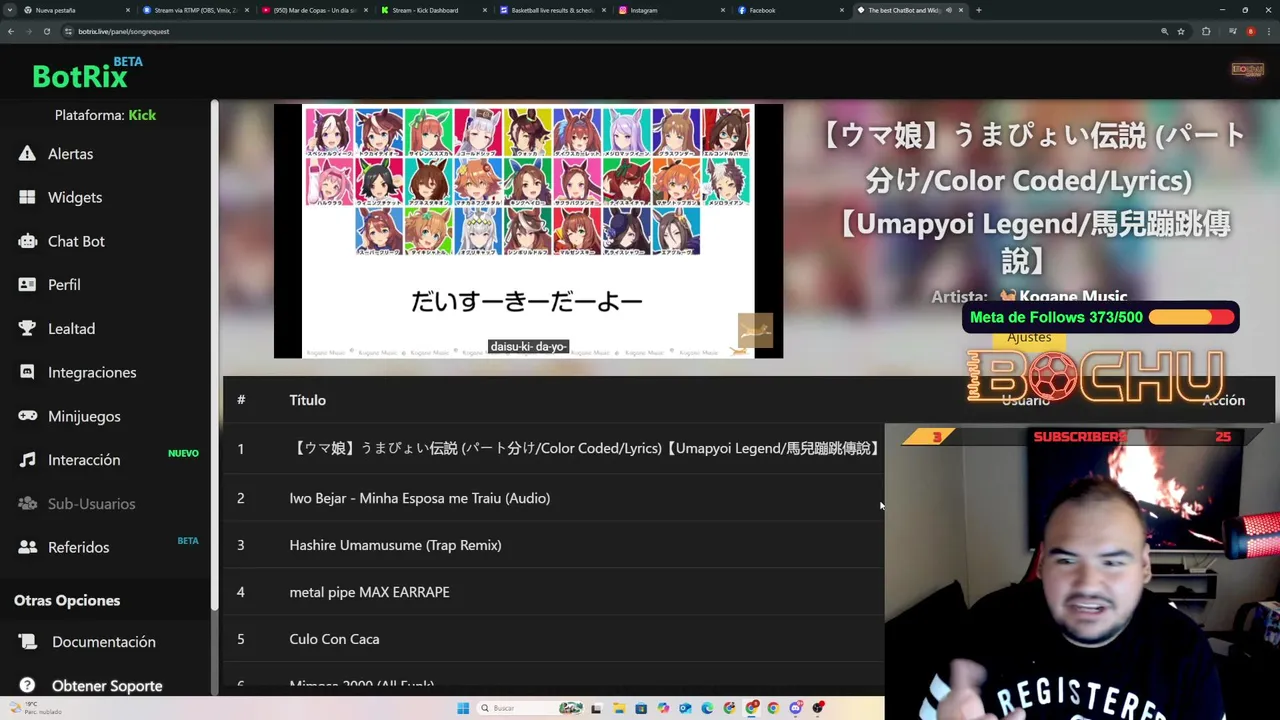Click the Documentación book icon
Screen dimensions: 1280x720
coord(27,642)
